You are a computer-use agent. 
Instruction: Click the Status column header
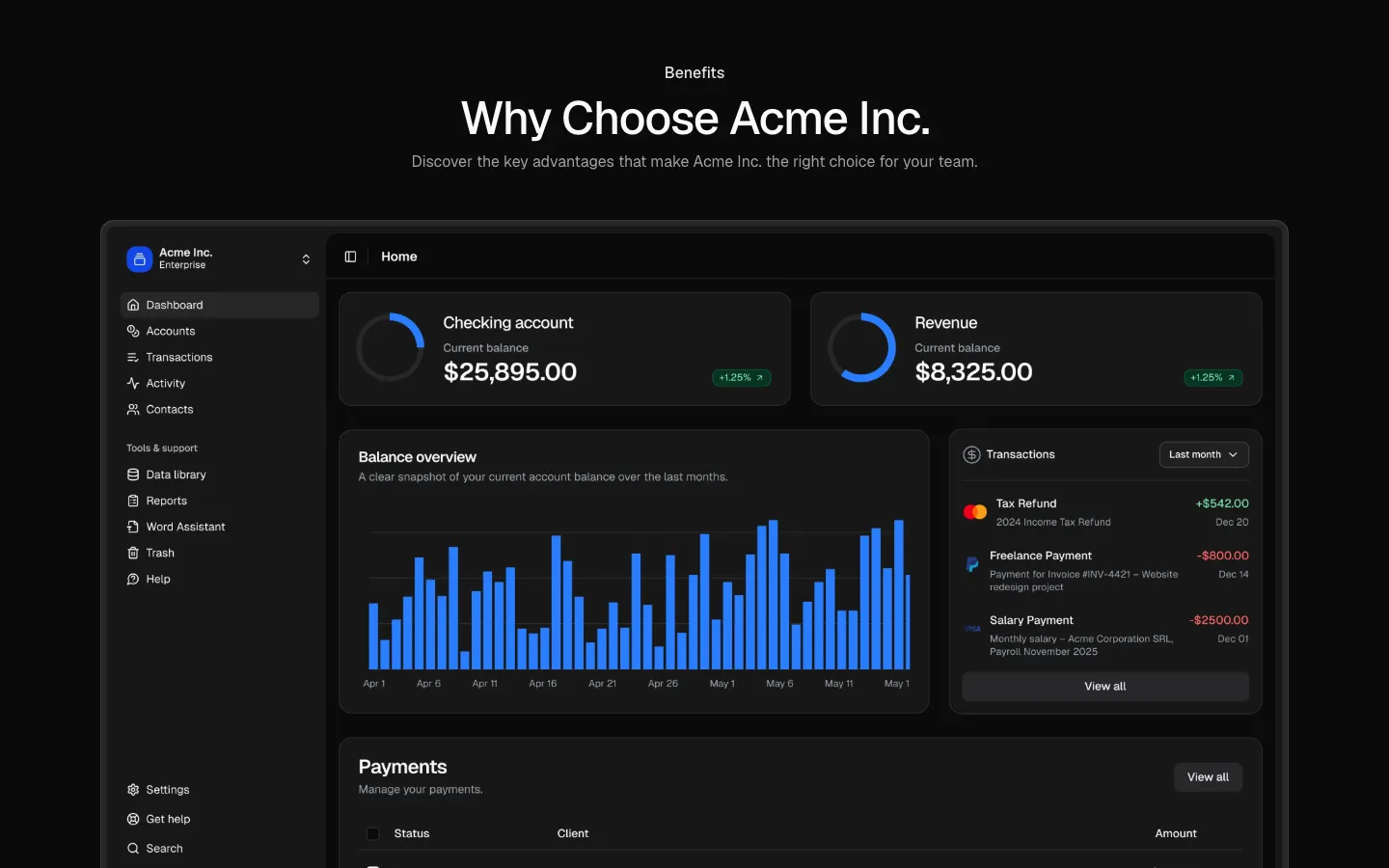click(x=412, y=833)
